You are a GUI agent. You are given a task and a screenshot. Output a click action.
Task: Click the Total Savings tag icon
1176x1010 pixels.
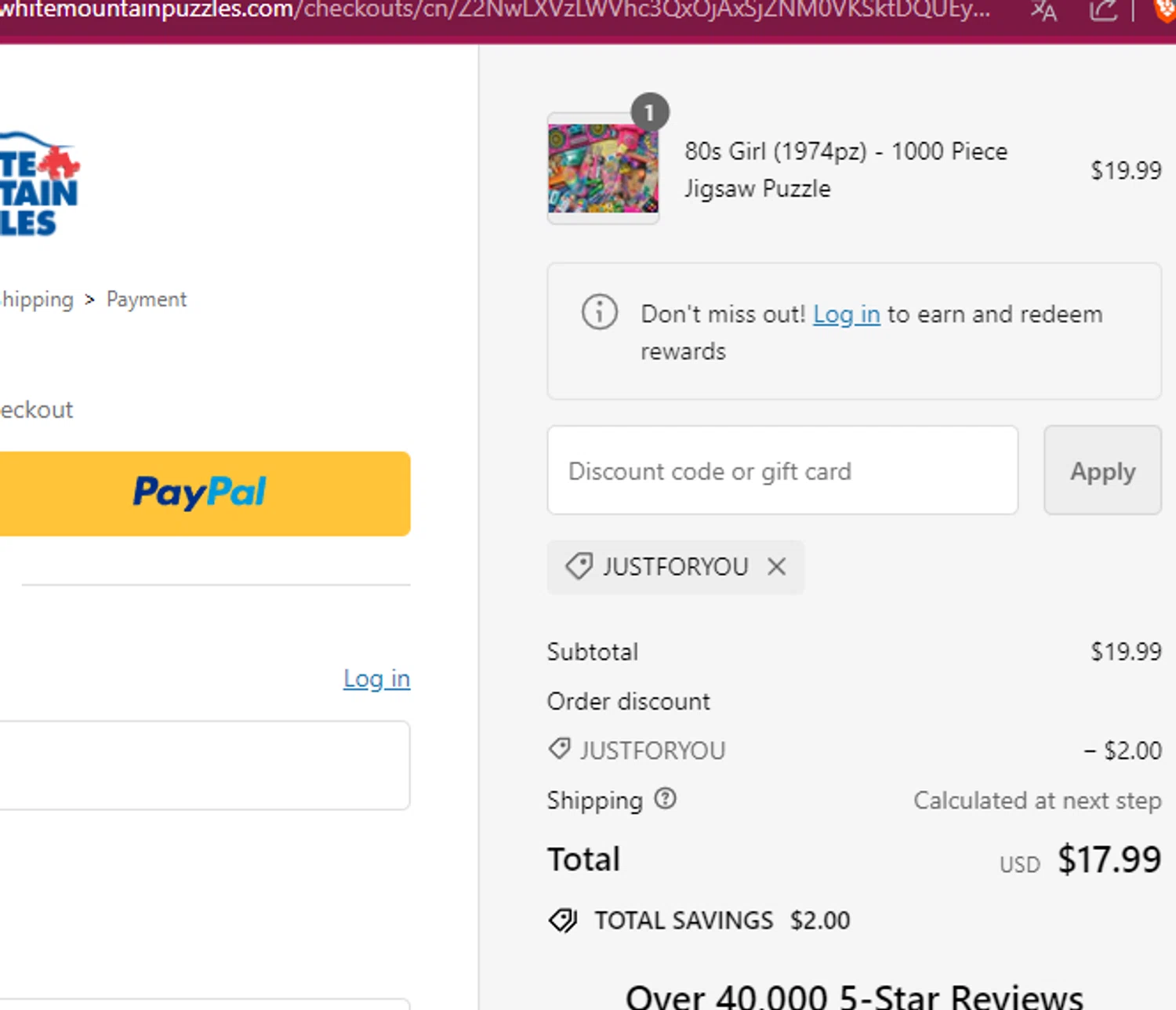(563, 920)
